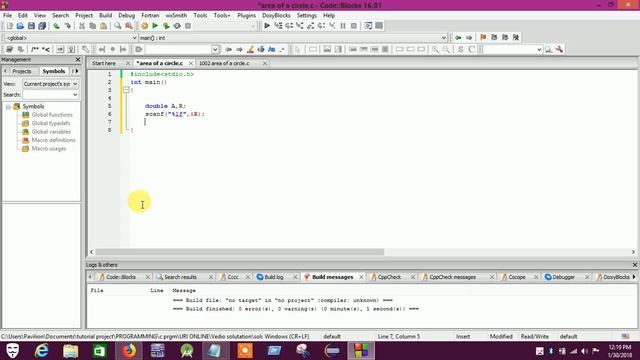Click the Save file toolbar icon
Viewport: 640px width, 360px height.
point(31,26)
